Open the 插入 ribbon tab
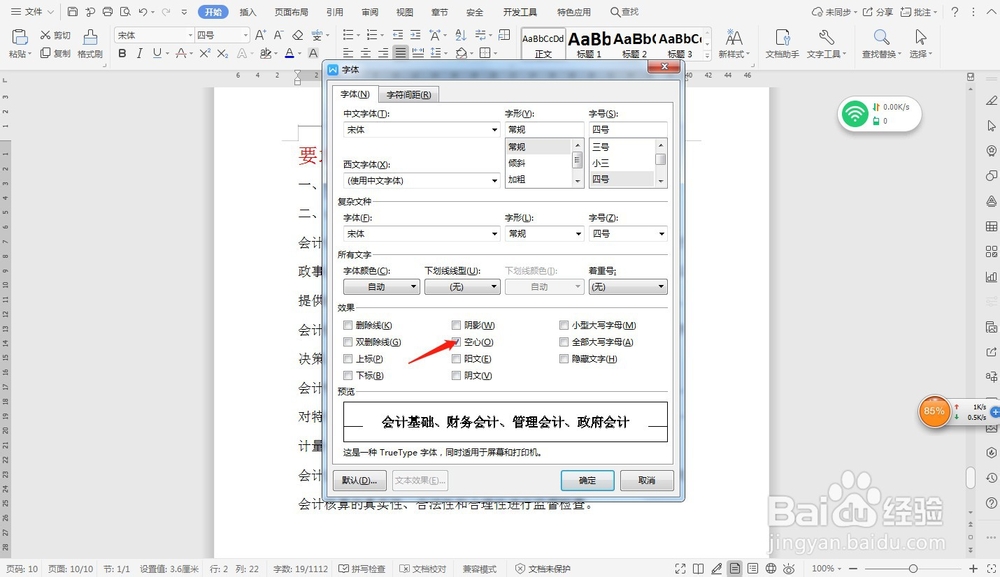1000x577 pixels. [x=246, y=11]
